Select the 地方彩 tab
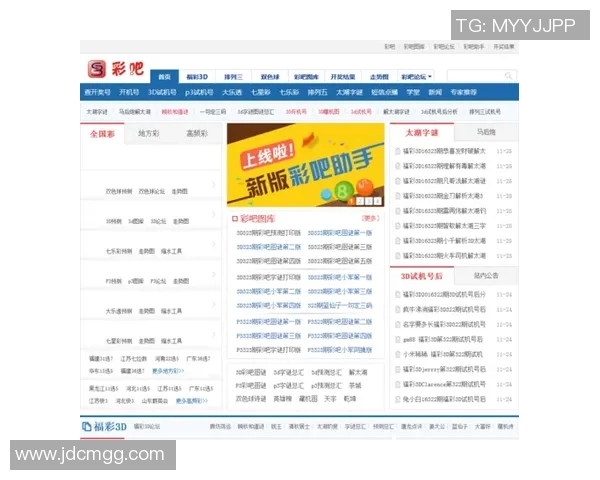This screenshot has width=600, height=480. click(148, 134)
